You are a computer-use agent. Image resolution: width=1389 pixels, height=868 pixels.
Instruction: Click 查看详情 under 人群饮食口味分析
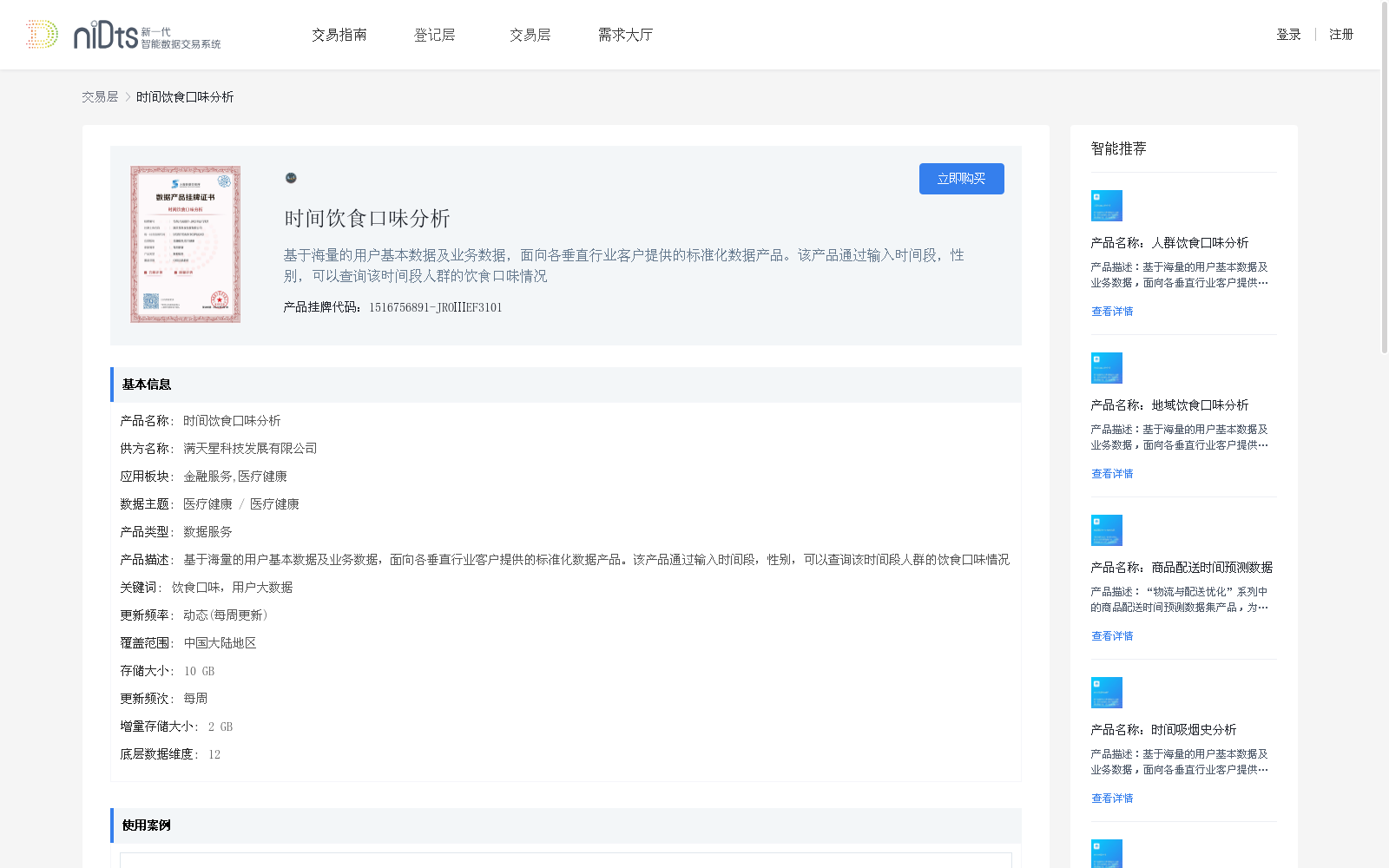1112,312
